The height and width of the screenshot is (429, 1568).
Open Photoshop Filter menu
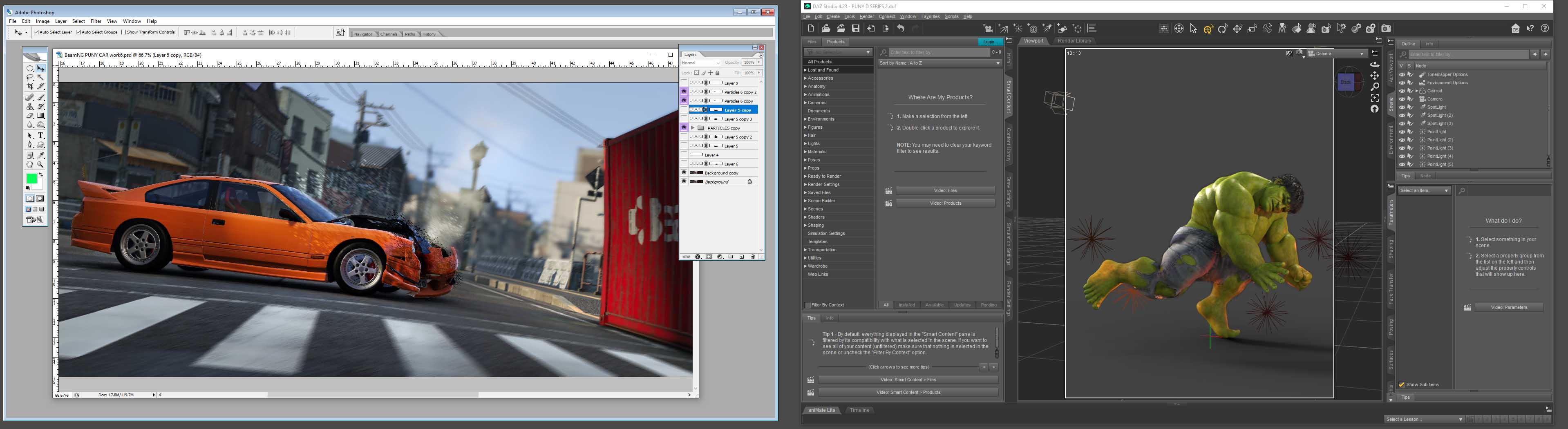pyautogui.click(x=96, y=21)
